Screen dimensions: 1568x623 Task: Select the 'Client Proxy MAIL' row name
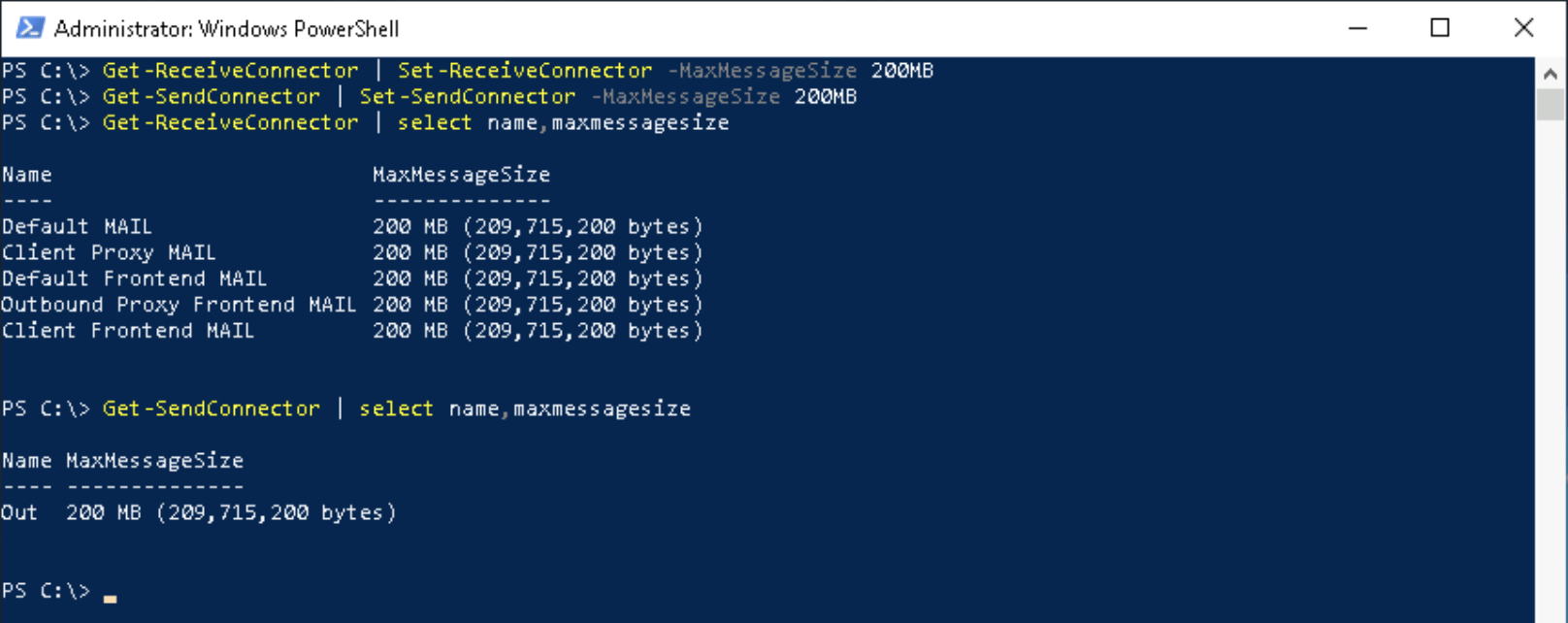click(x=109, y=253)
